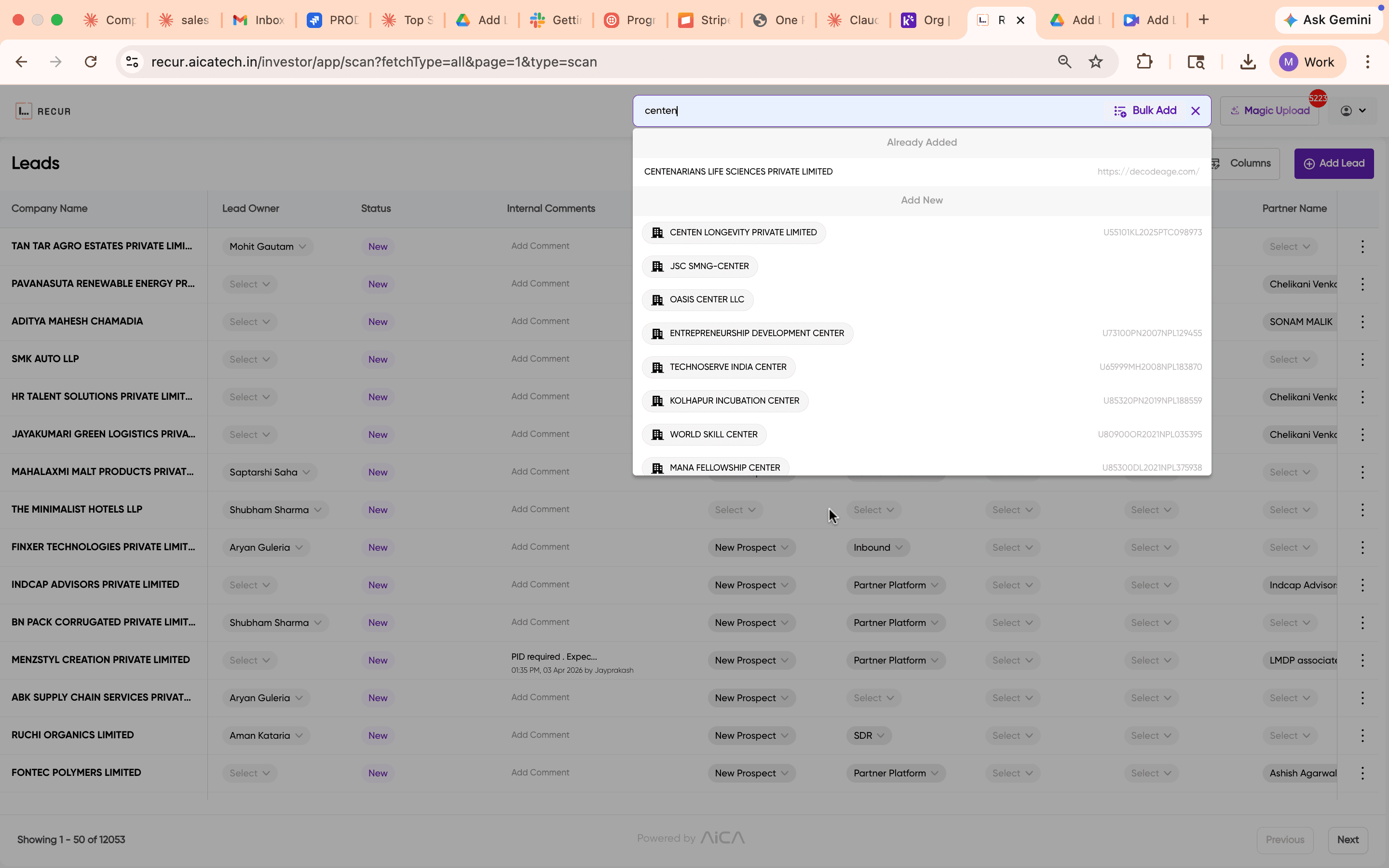Open row options menu for SMK AUTO LLP
1389x868 pixels.
point(1362,359)
